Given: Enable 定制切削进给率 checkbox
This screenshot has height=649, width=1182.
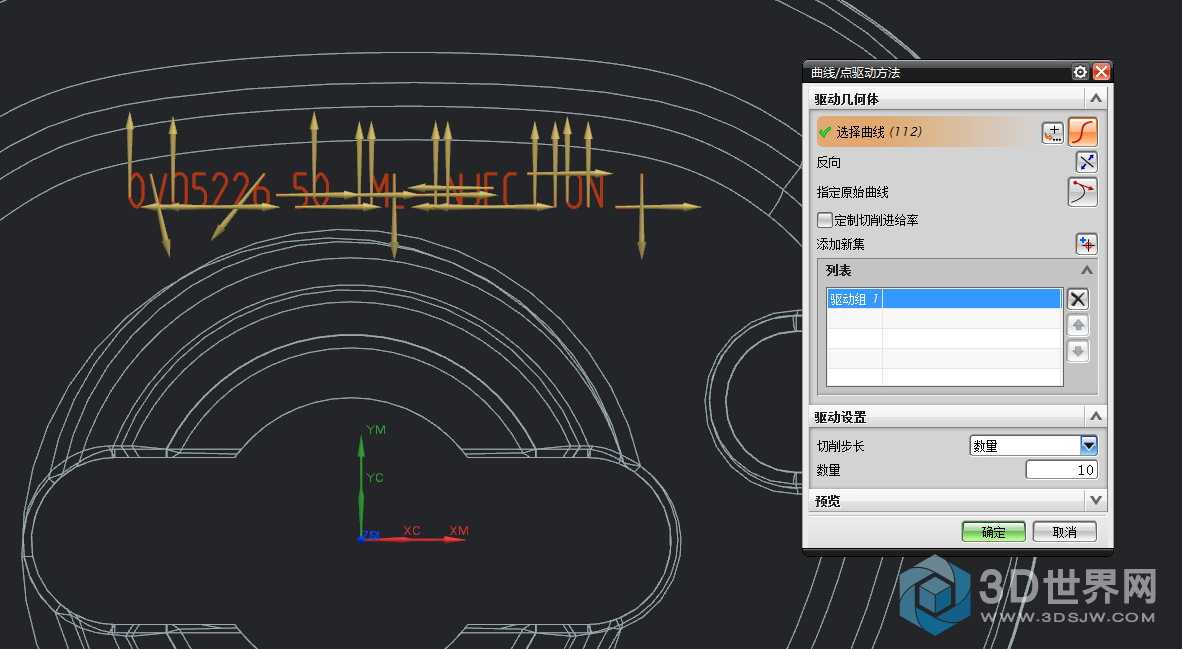Looking at the screenshot, I should point(825,220).
